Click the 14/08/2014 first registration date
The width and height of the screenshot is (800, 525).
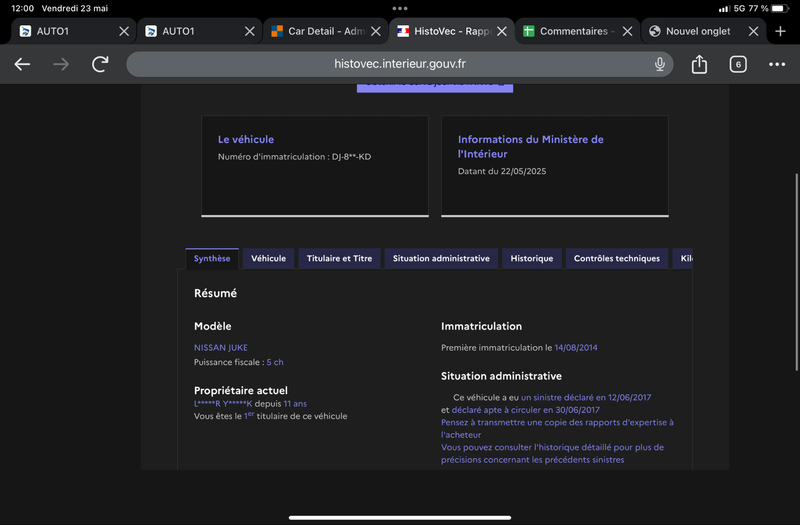click(x=576, y=347)
